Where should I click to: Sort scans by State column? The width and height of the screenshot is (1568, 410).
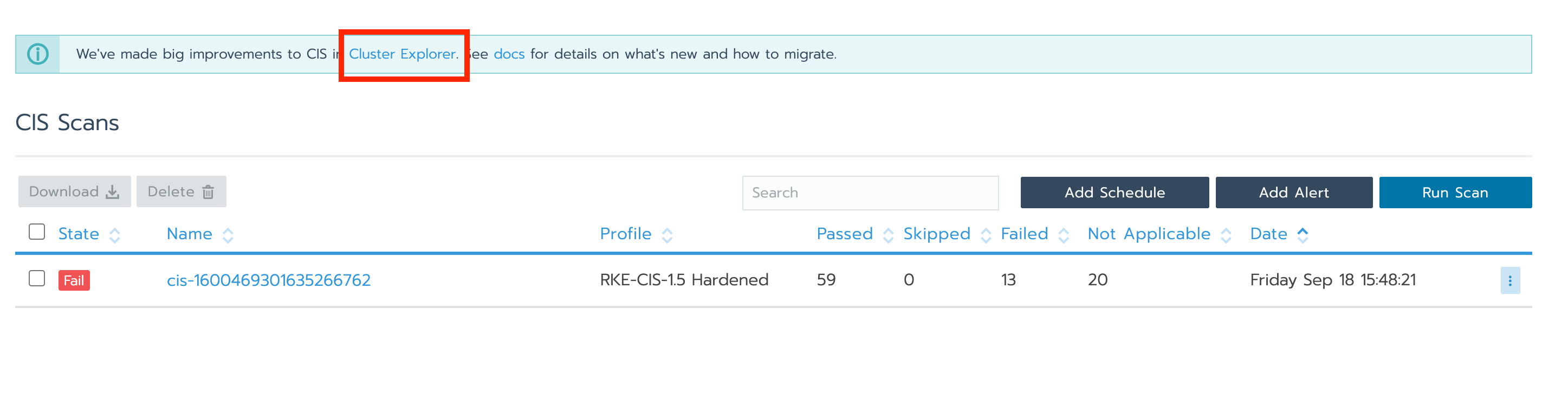pos(115,234)
